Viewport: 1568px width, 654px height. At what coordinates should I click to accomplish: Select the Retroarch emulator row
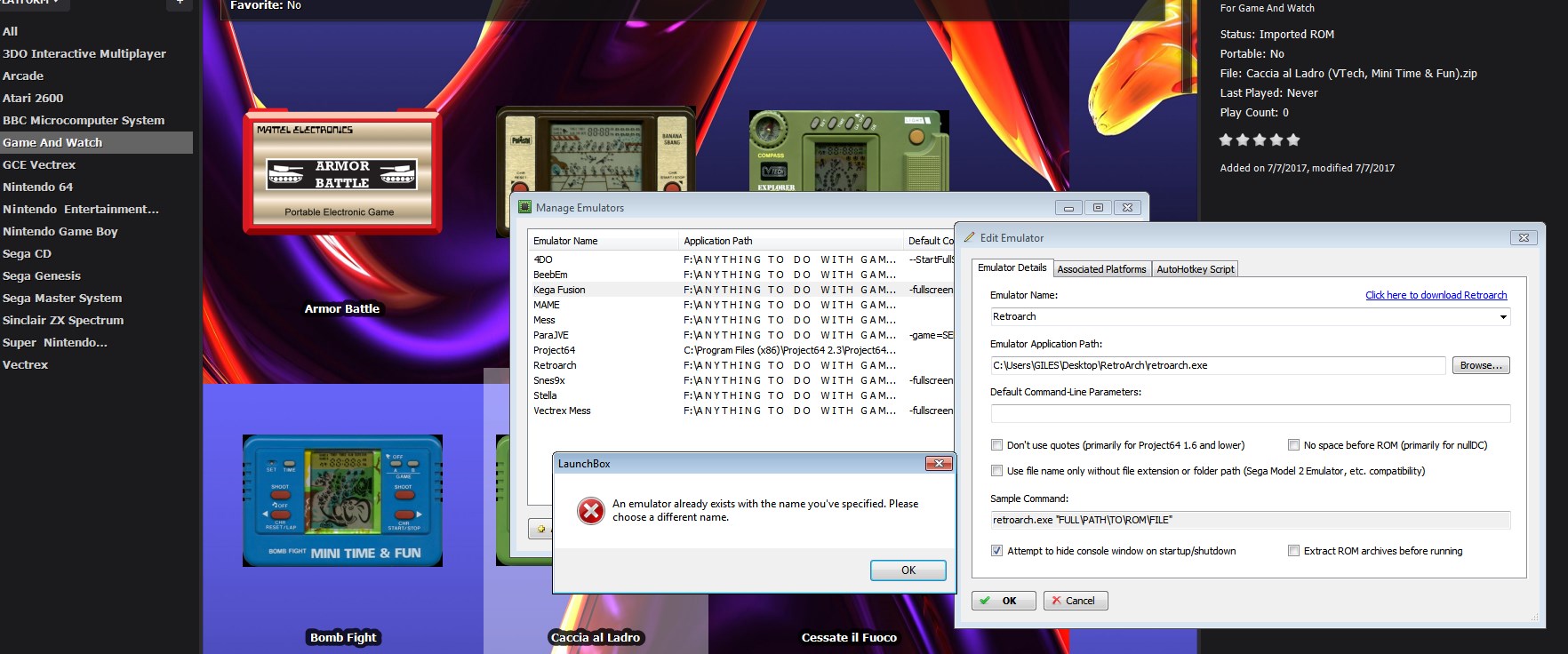pyautogui.click(x=741, y=365)
